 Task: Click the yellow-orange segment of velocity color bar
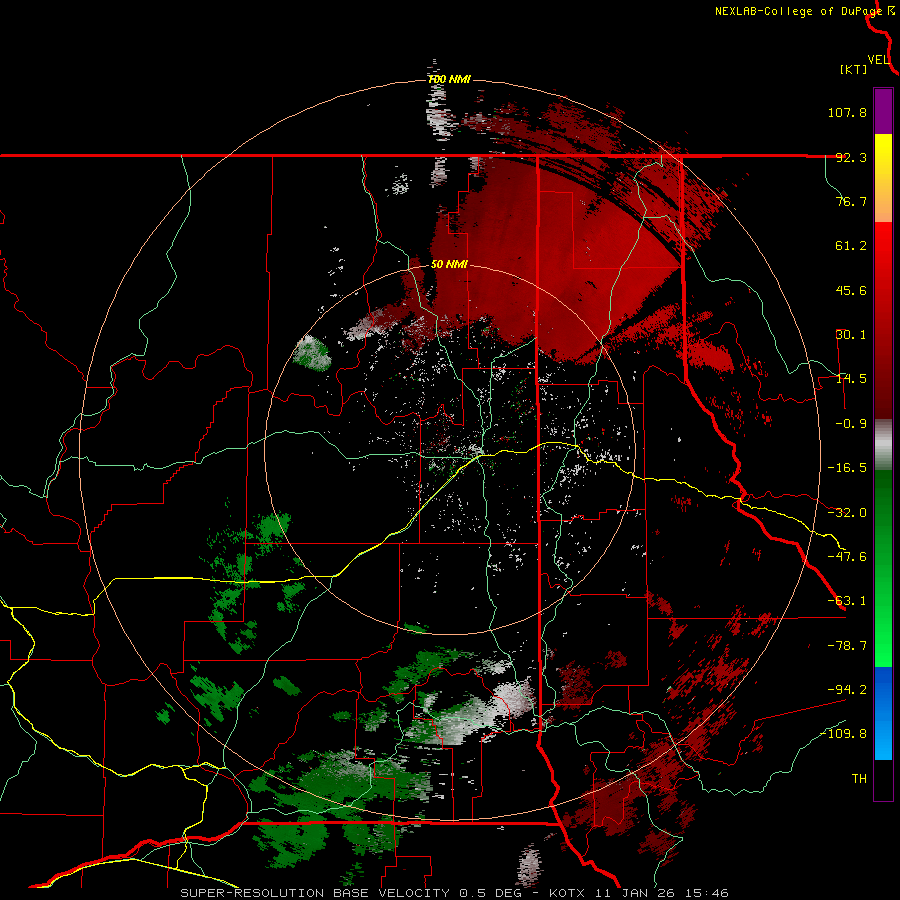point(883,178)
